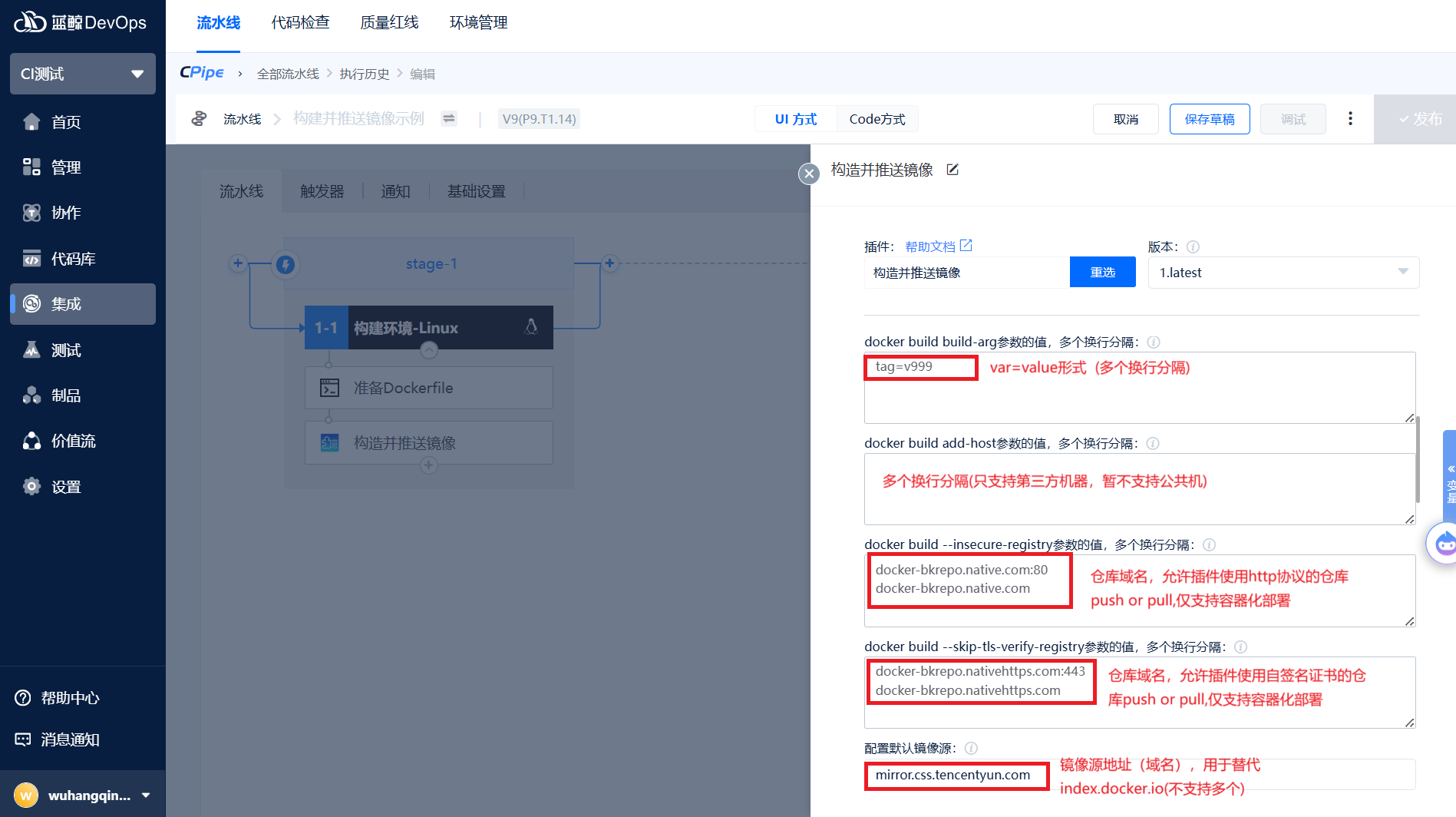The image size is (1456, 817).
Task: Switch to Code方式 editing mode
Action: (x=877, y=119)
